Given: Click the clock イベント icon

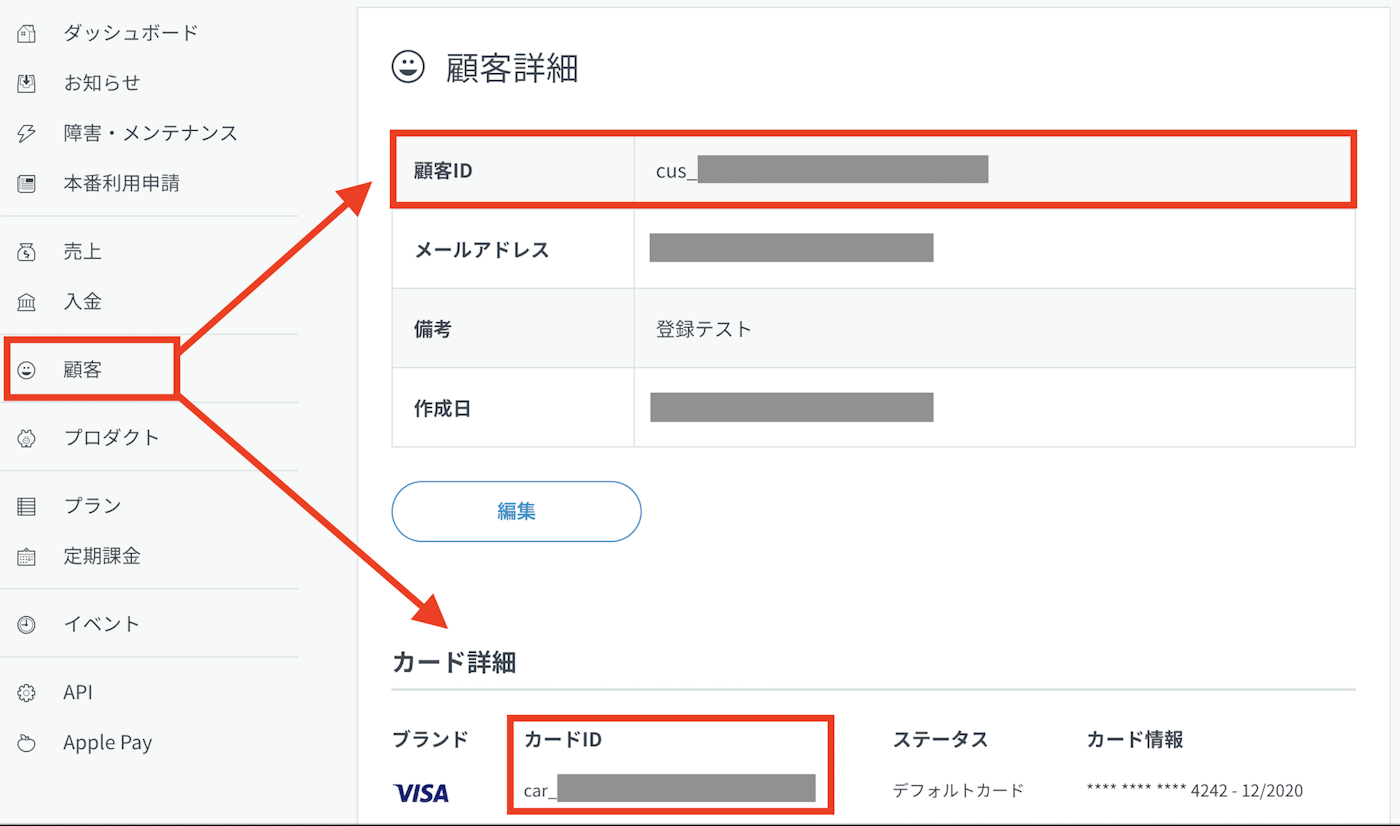Looking at the screenshot, I should pos(27,625).
